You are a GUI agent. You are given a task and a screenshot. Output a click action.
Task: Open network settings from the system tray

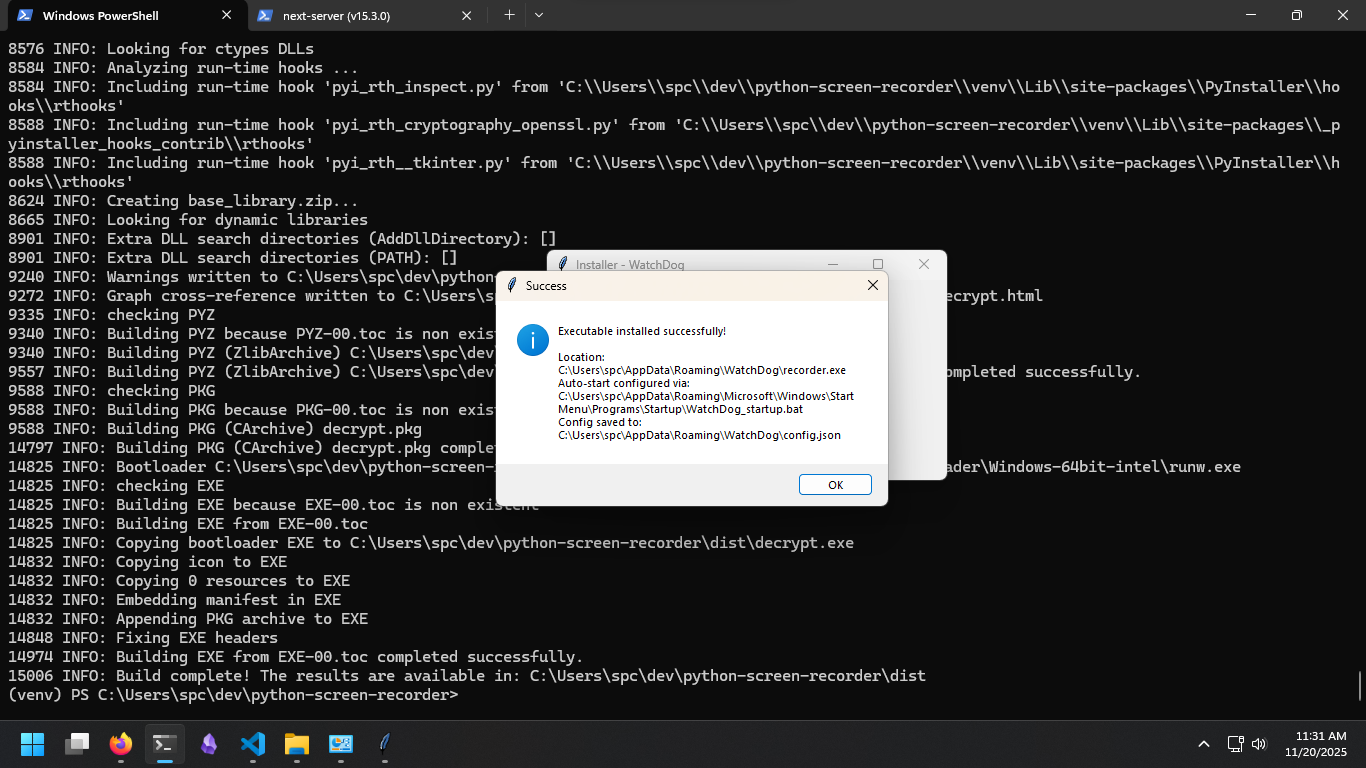pyautogui.click(x=1235, y=744)
